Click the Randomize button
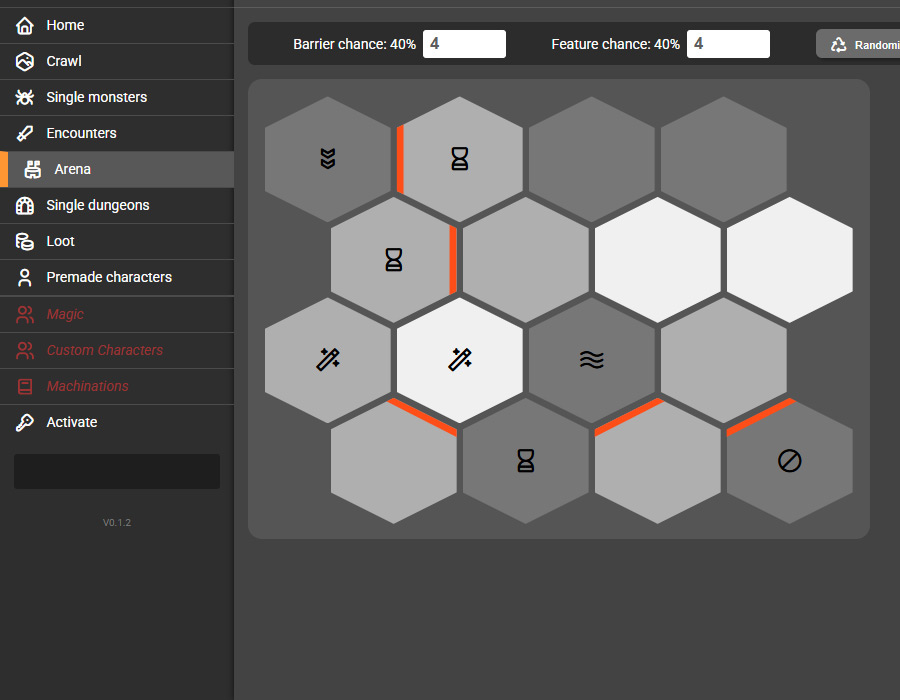This screenshot has height=700, width=900. (x=858, y=45)
